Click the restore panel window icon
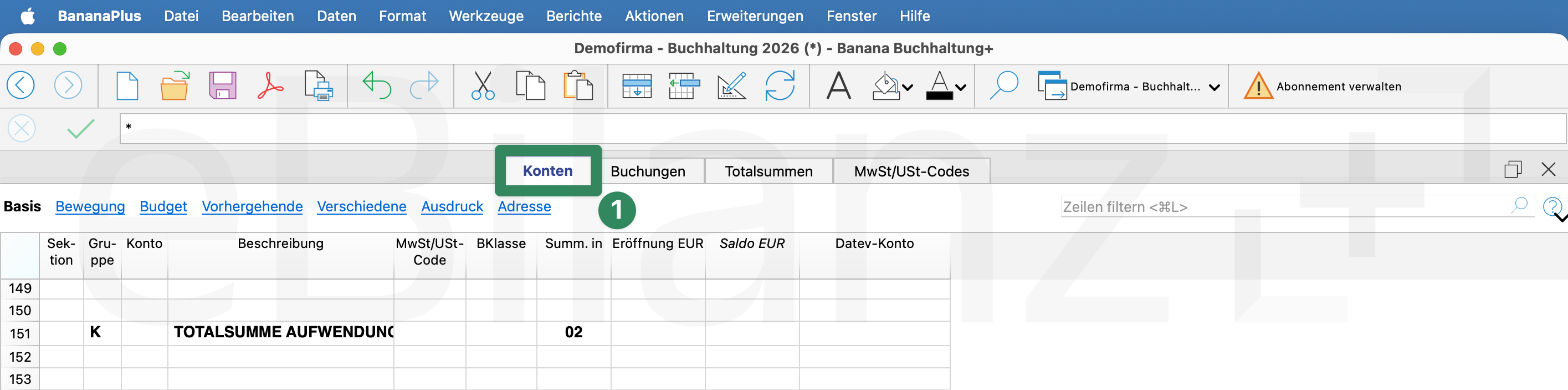 (1513, 169)
